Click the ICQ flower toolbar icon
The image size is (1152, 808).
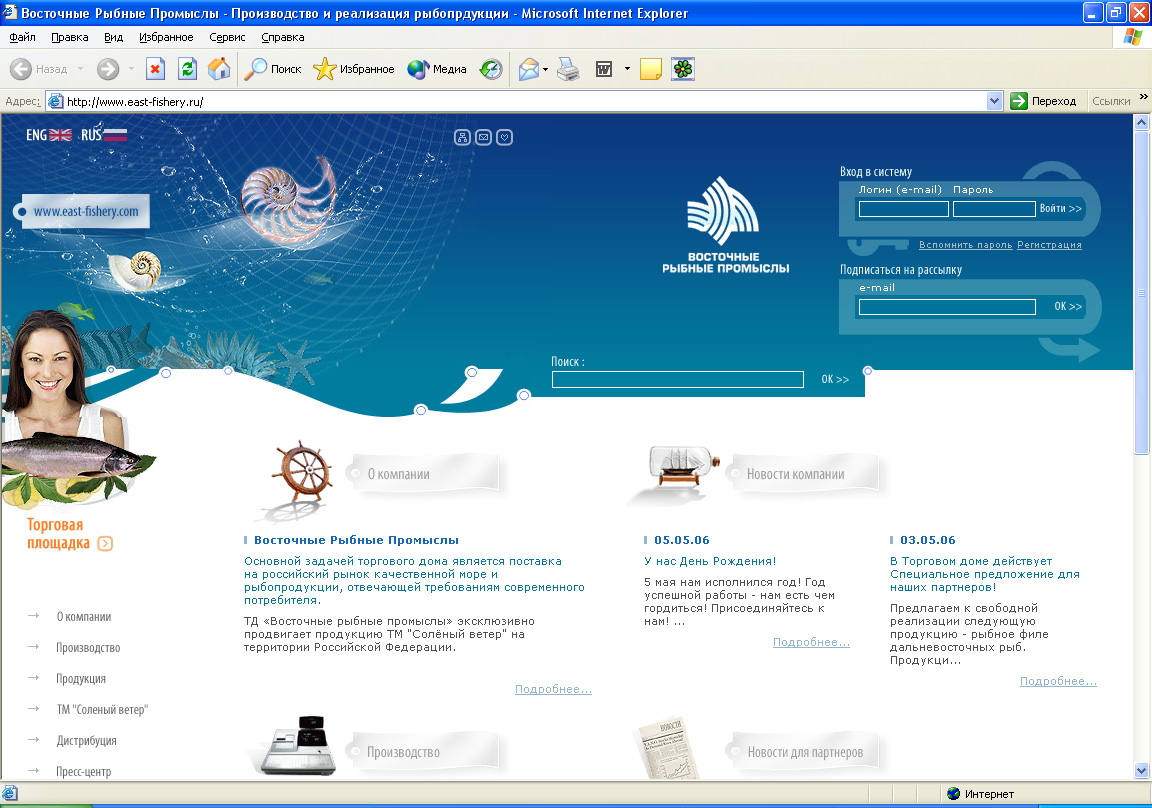pos(683,69)
